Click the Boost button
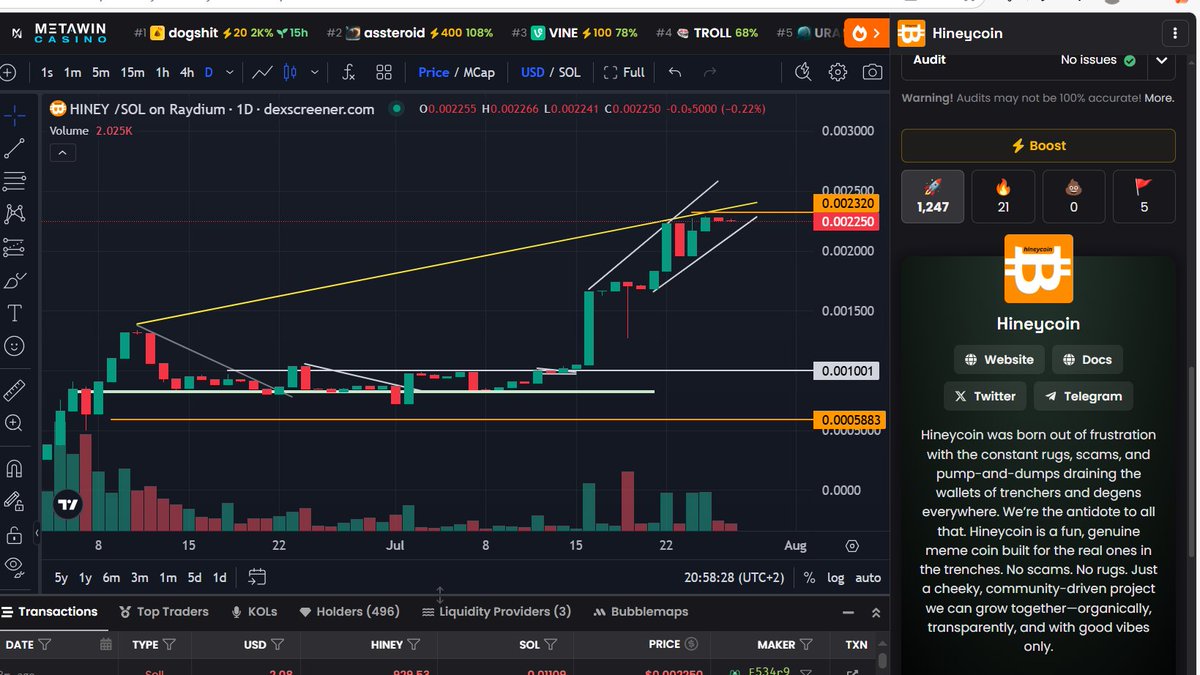The height and width of the screenshot is (675, 1200). [1038, 146]
